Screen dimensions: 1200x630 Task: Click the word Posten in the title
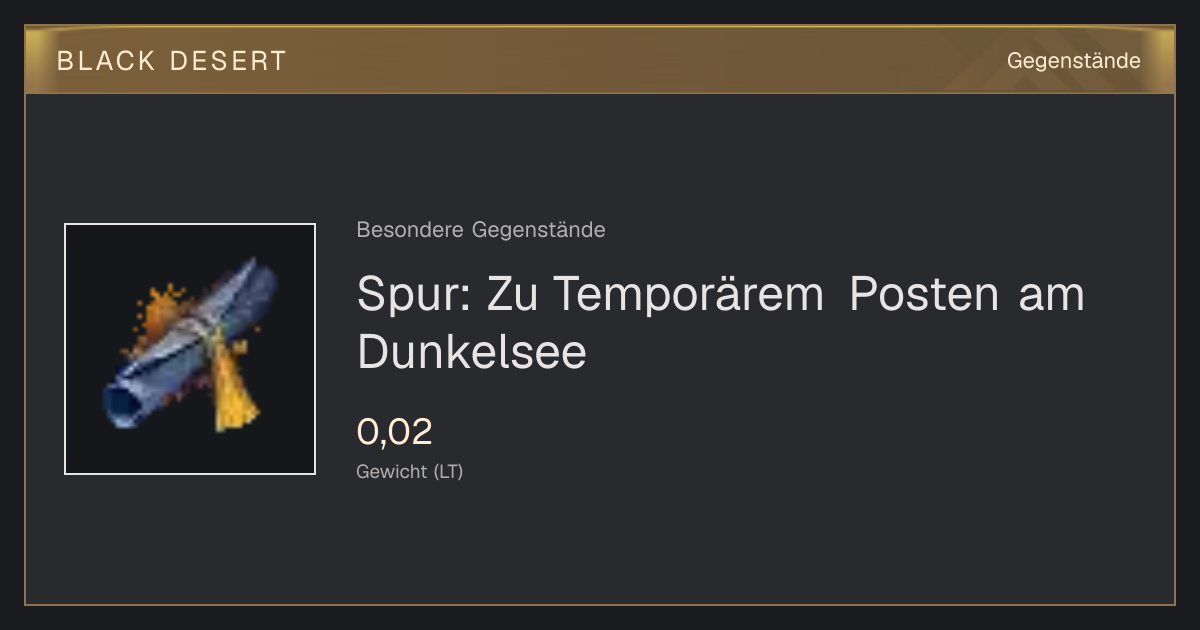924,295
